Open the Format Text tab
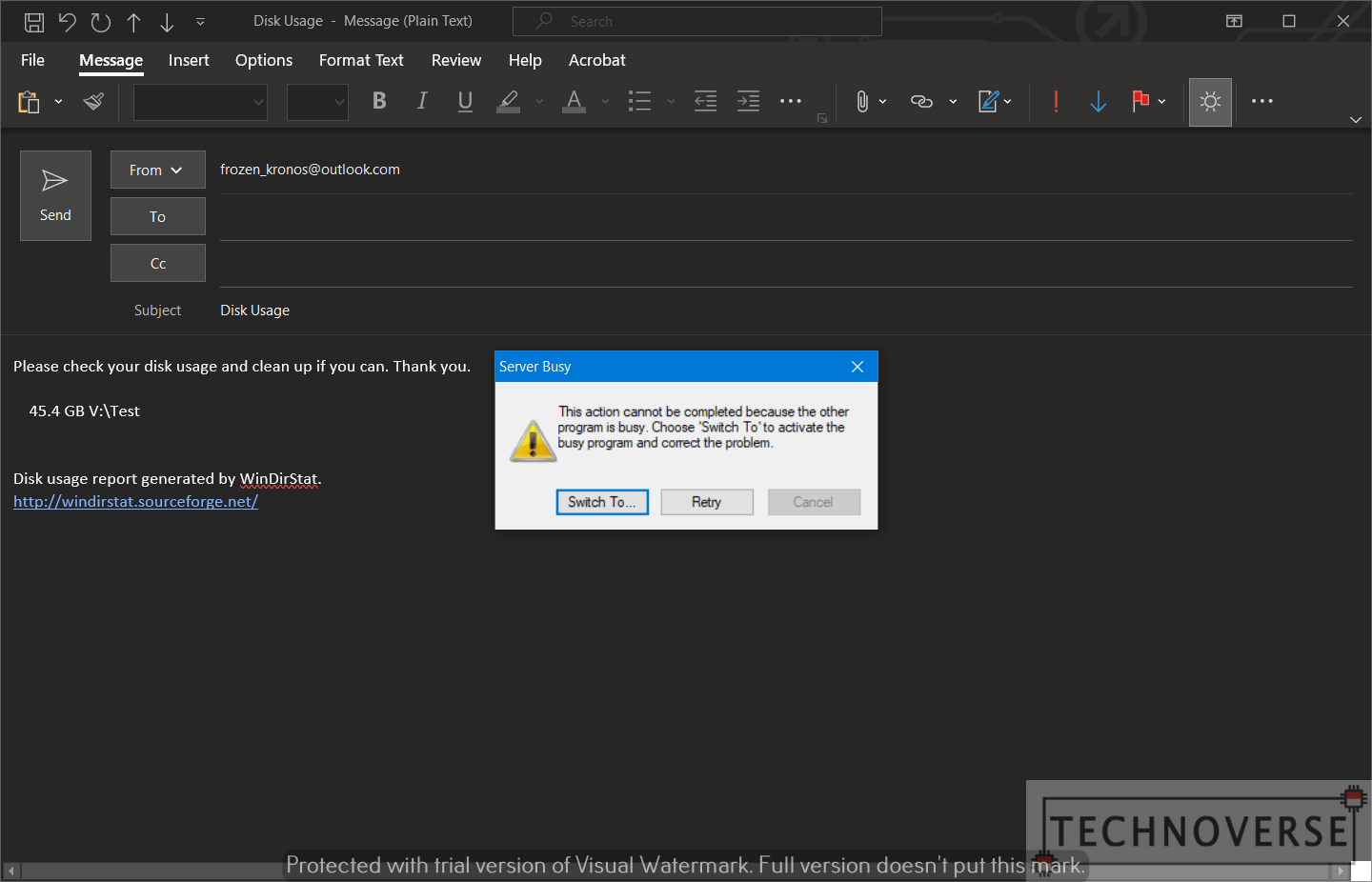1372x882 pixels. [x=361, y=60]
